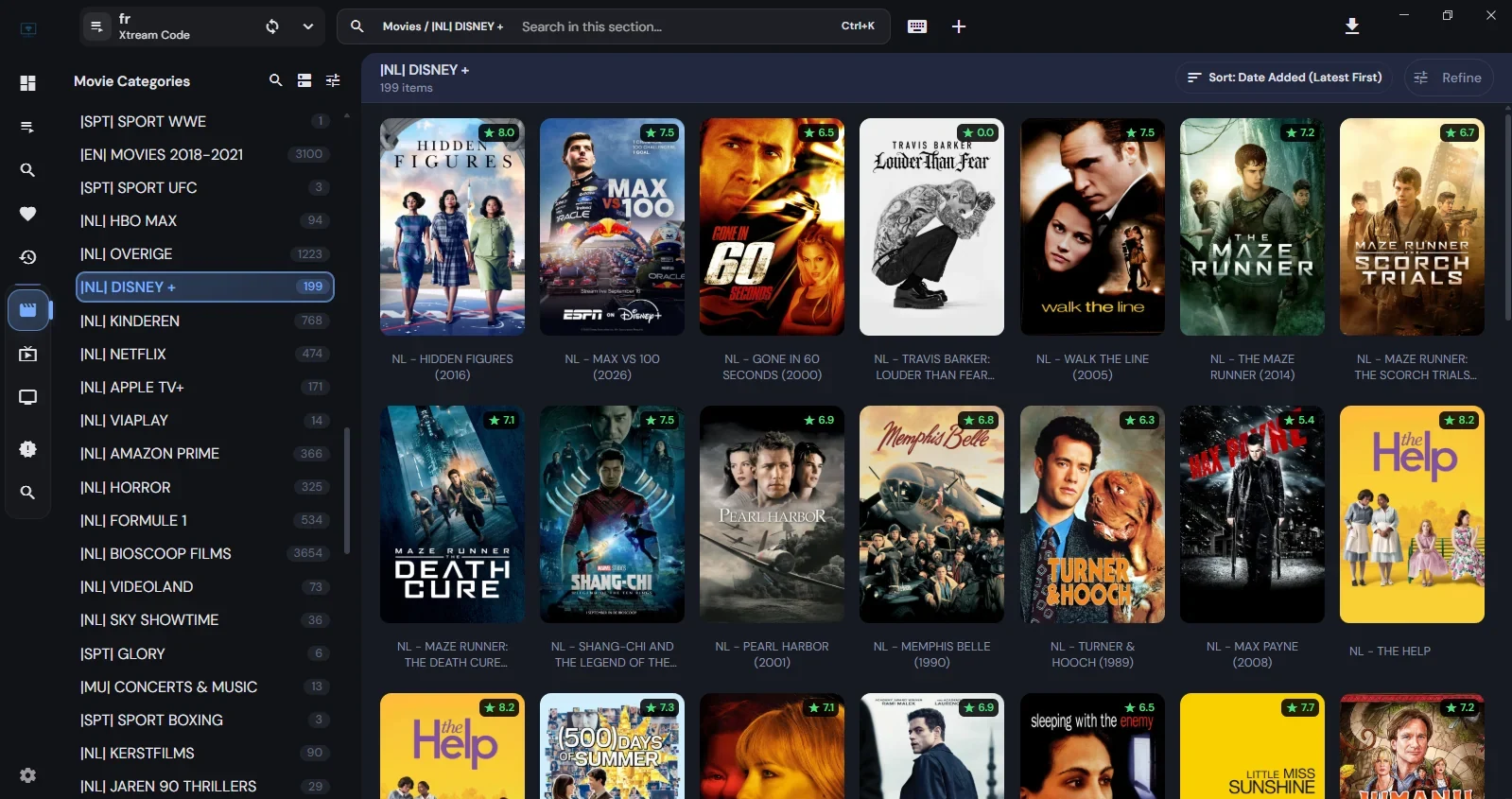
Task: Select |NL| OVERIGE category
Action: [204, 253]
